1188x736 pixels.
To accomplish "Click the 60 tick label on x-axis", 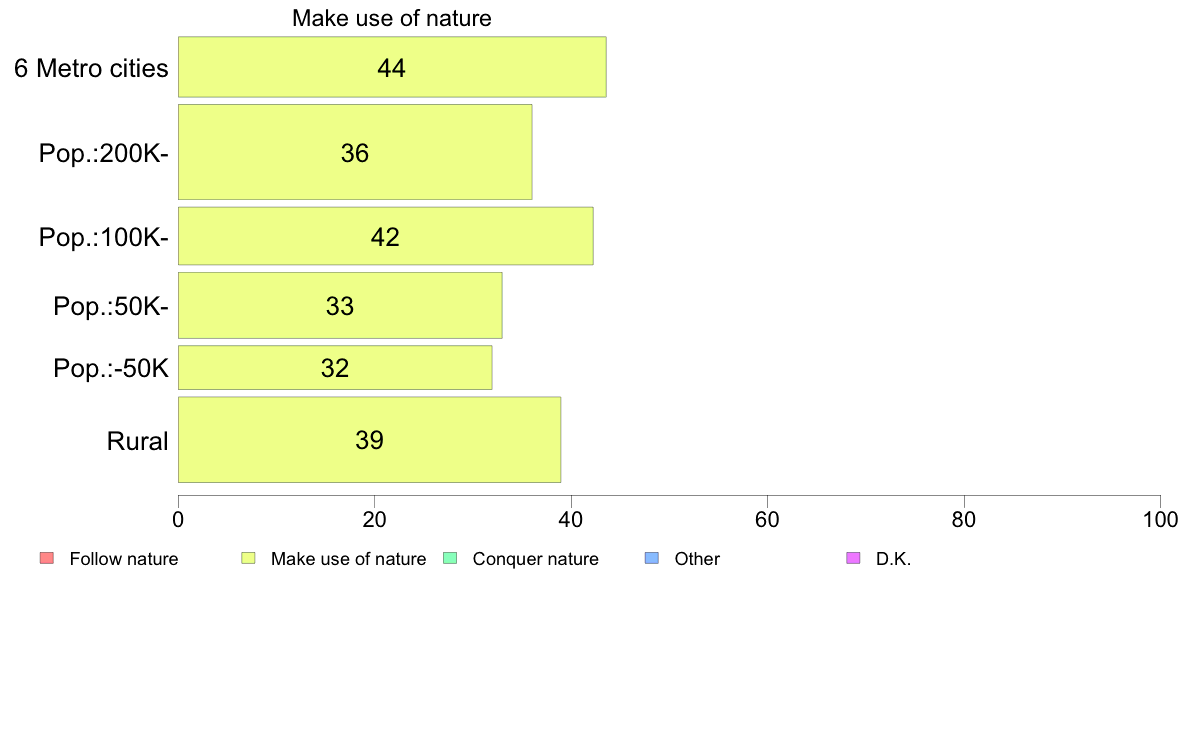I will pos(768,519).
